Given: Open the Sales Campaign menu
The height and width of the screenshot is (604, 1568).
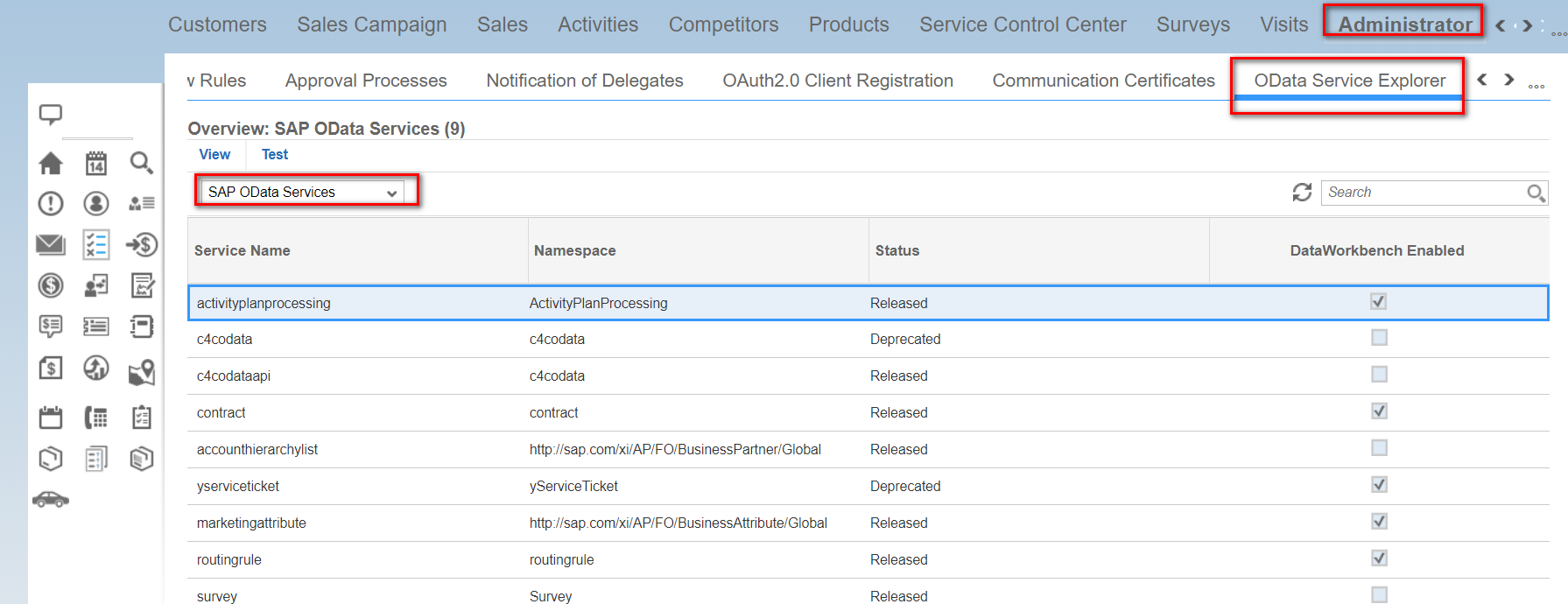Looking at the screenshot, I should click(x=372, y=25).
